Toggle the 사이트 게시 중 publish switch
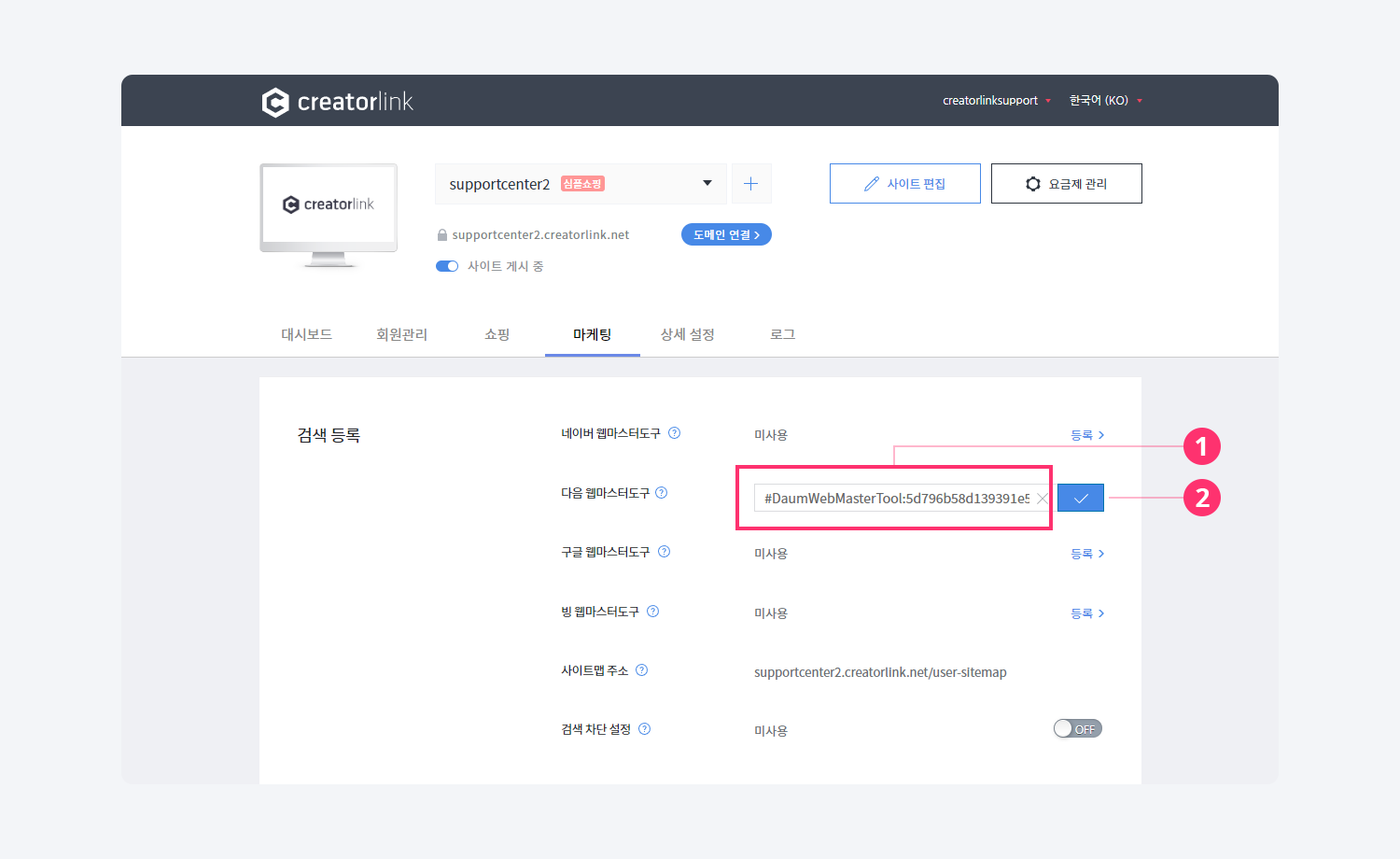 tap(447, 266)
